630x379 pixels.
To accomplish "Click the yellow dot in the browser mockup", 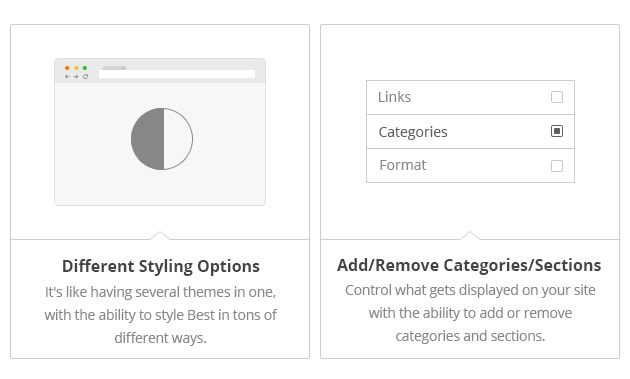I will [76, 68].
